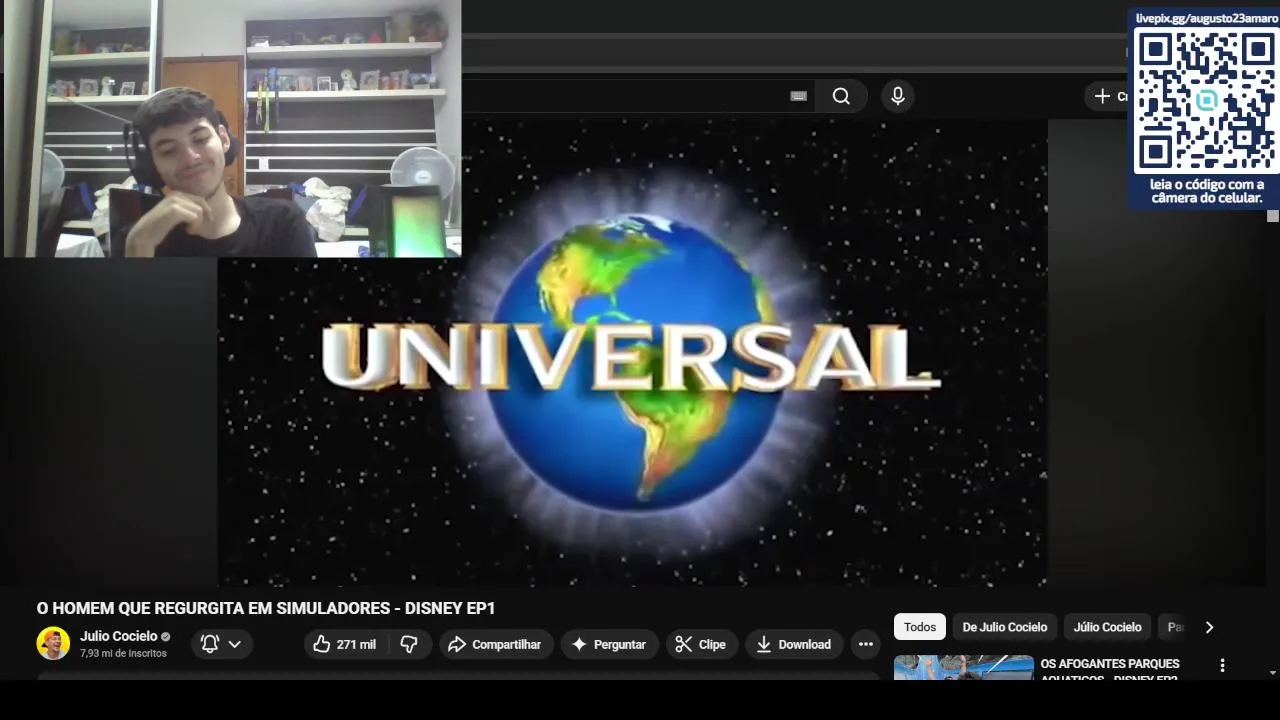The height and width of the screenshot is (720, 1280).
Task: Dislike the video thumbs-down icon
Action: pyautogui.click(x=409, y=645)
